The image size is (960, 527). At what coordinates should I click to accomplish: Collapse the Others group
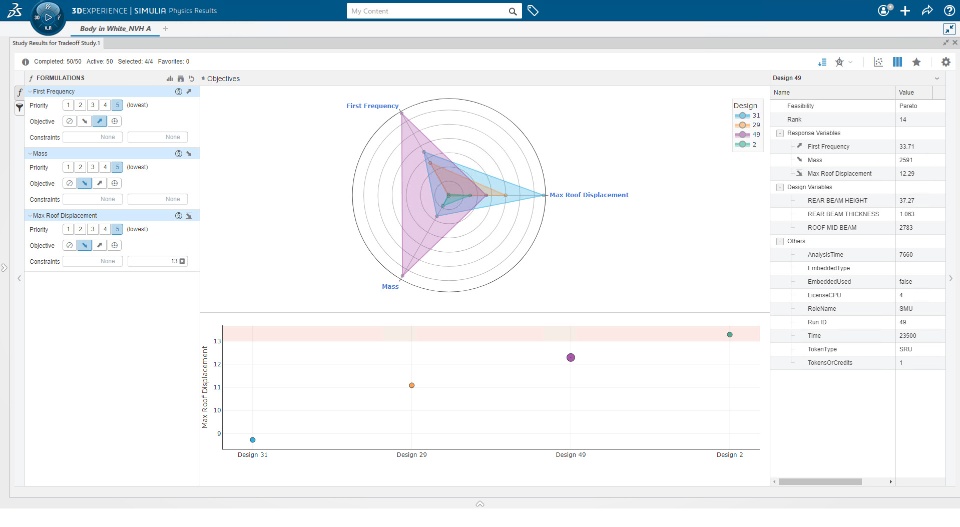[780, 241]
